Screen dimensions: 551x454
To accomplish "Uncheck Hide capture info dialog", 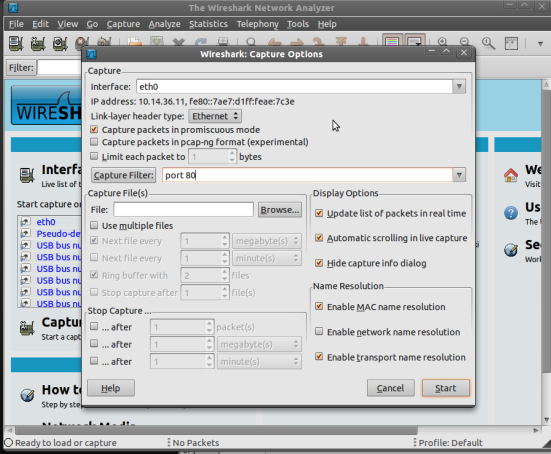I will click(x=319, y=263).
